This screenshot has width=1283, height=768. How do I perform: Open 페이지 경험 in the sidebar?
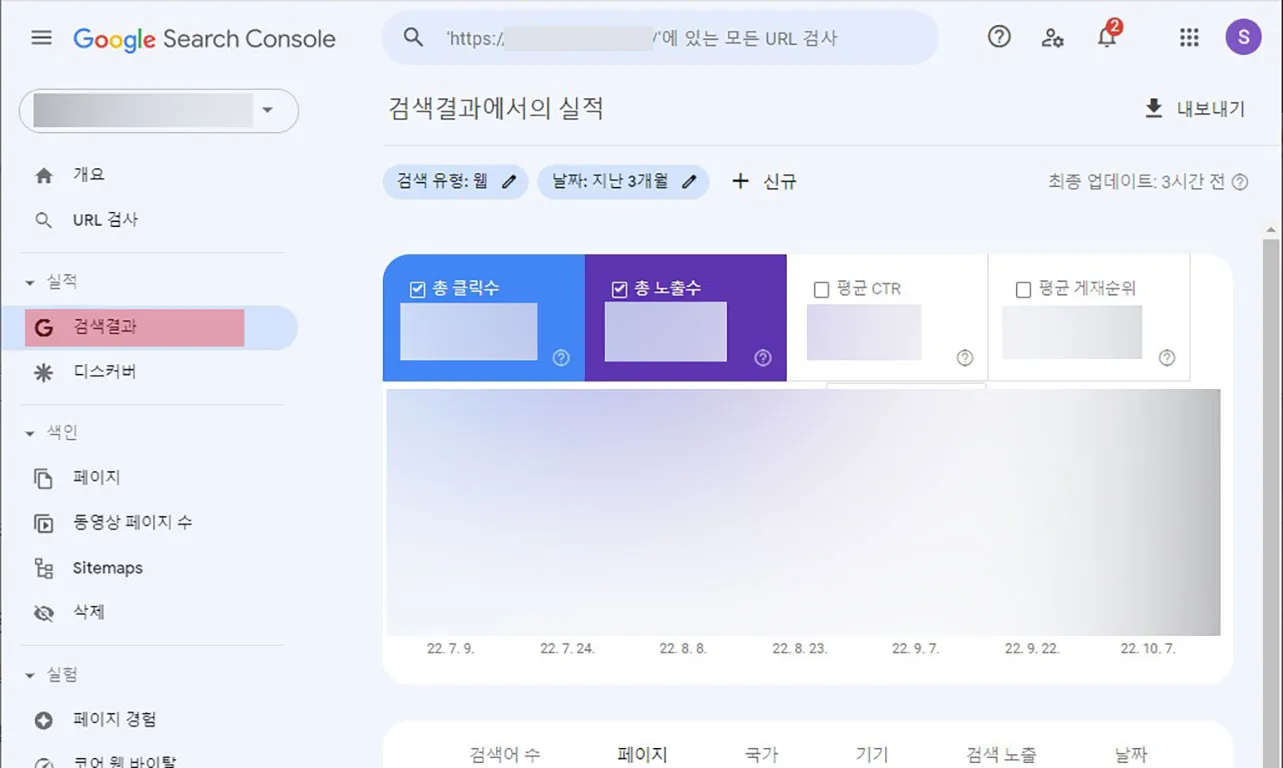point(114,720)
